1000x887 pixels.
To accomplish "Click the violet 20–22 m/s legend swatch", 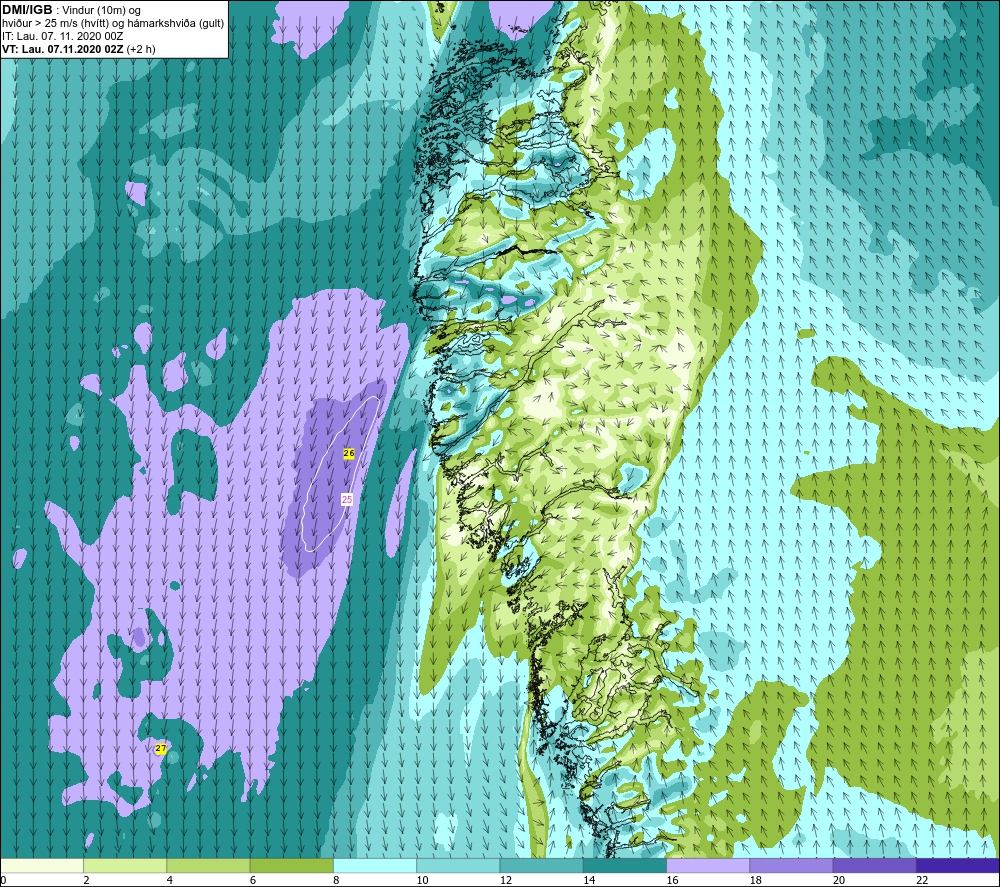I will pos(874,865).
